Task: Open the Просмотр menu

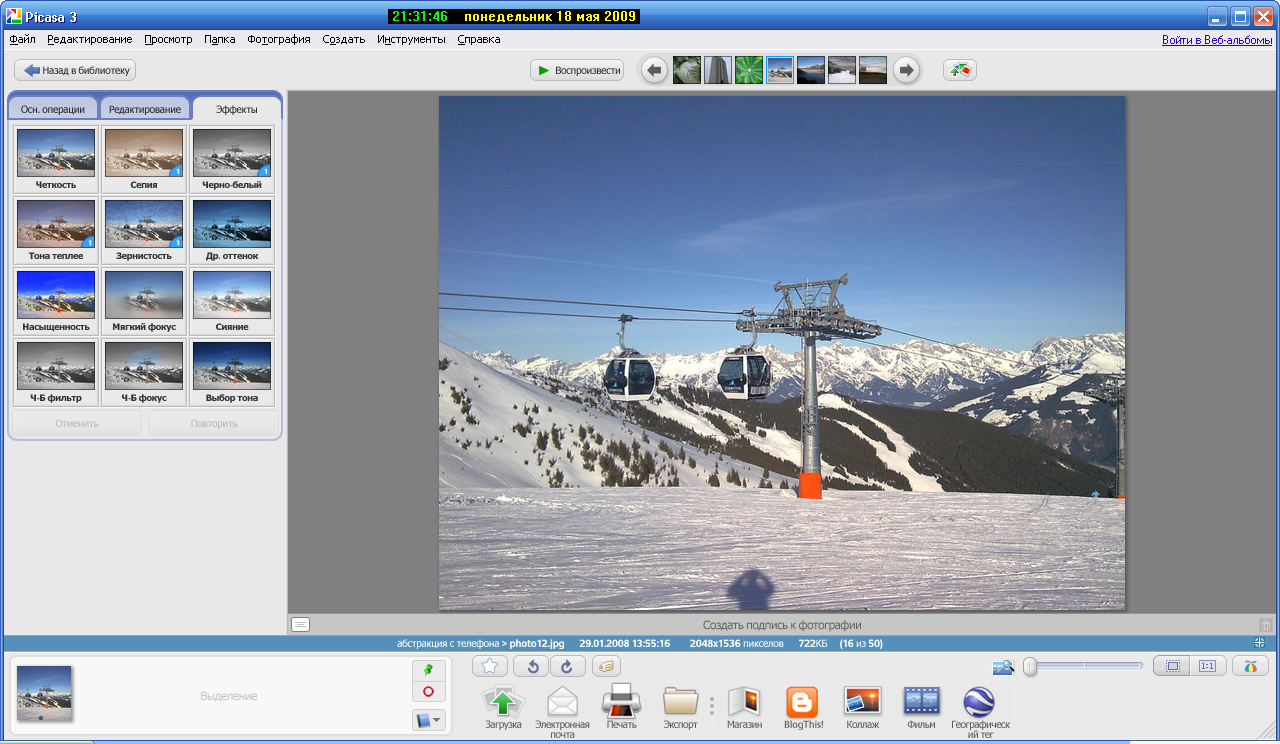Action: pyautogui.click(x=168, y=40)
